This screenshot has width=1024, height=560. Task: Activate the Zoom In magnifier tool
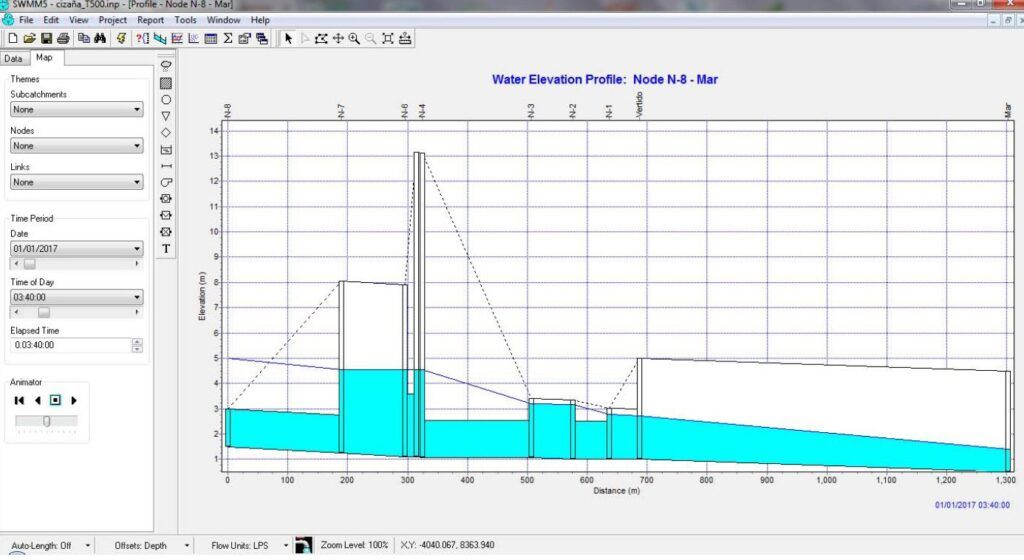[x=354, y=39]
